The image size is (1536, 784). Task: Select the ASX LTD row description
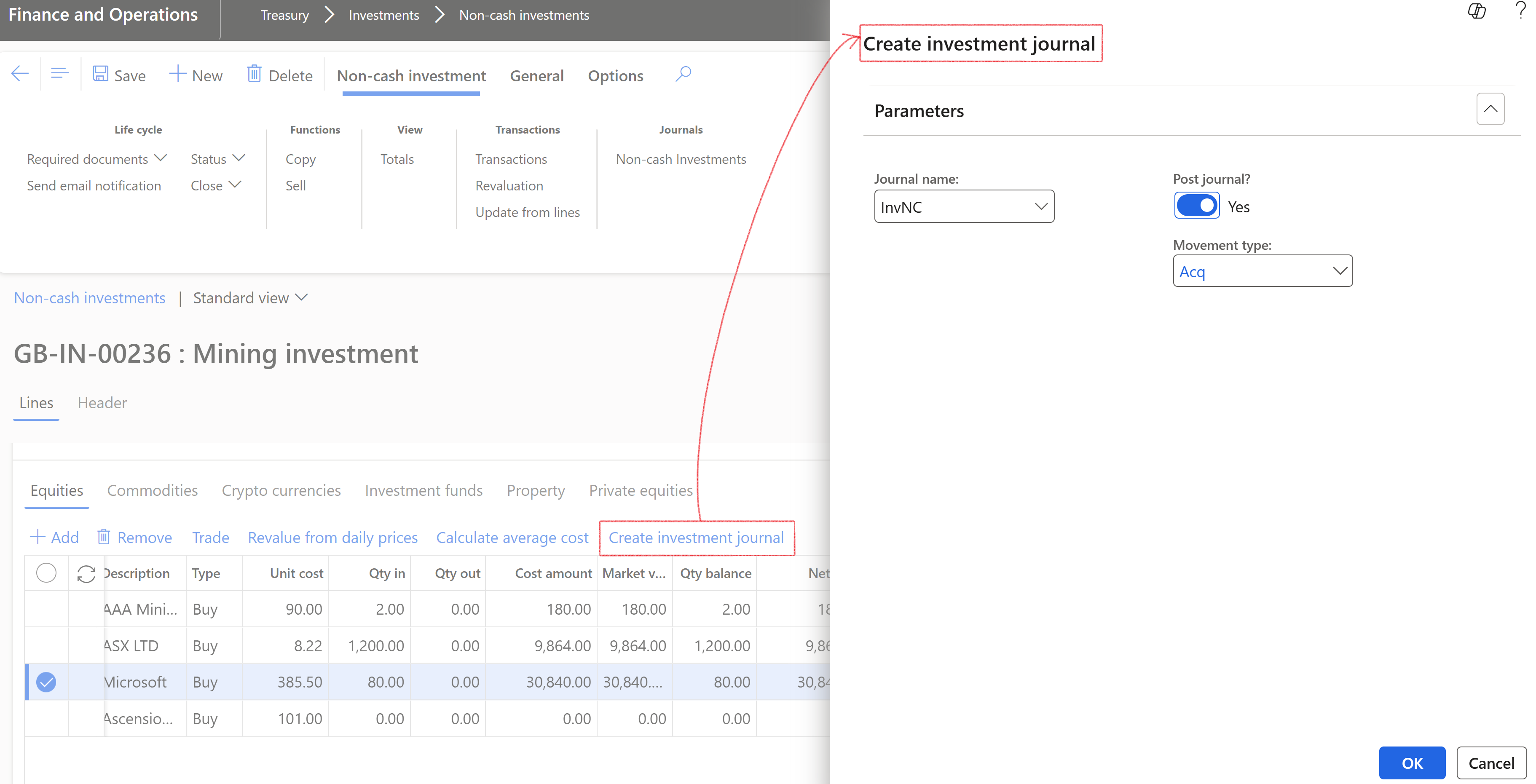click(131, 646)
